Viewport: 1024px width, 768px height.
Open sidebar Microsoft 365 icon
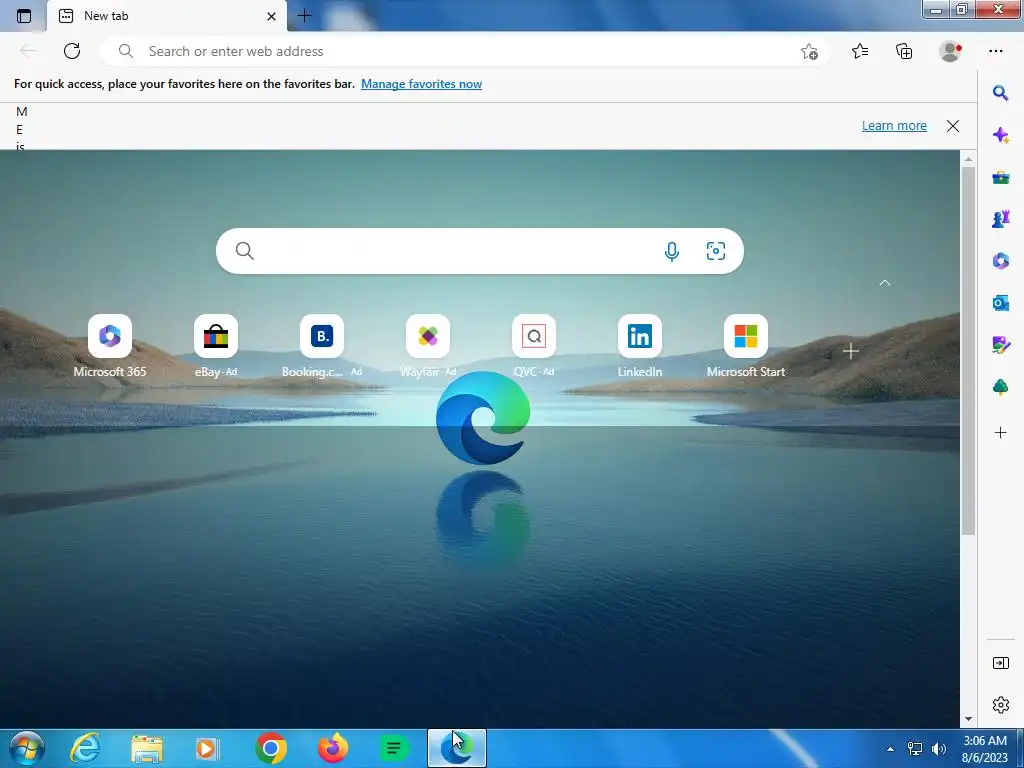pos(1000,261)
